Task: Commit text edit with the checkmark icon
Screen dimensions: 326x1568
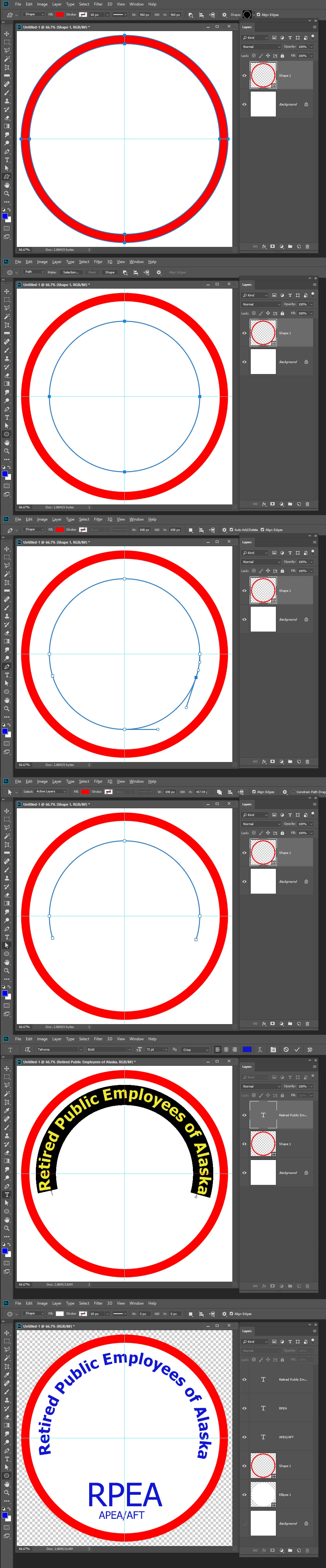Action: 297,1049
